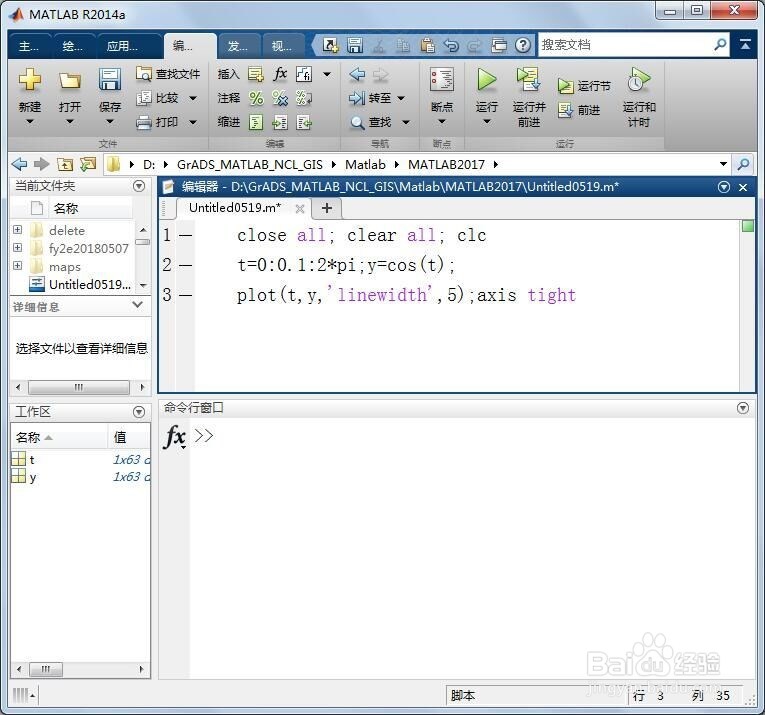Click the Breakpoints icon
This screenshot has height=715, width=765.
(x=442, y=79)
